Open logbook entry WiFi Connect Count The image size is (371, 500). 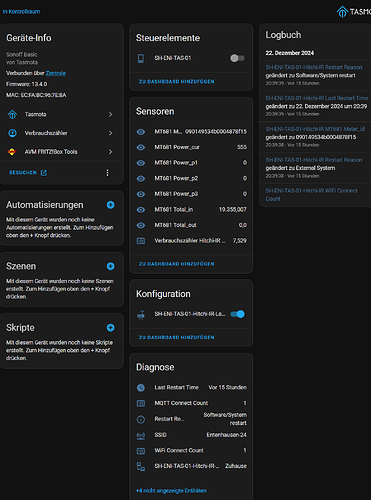(x=311, y=195)
